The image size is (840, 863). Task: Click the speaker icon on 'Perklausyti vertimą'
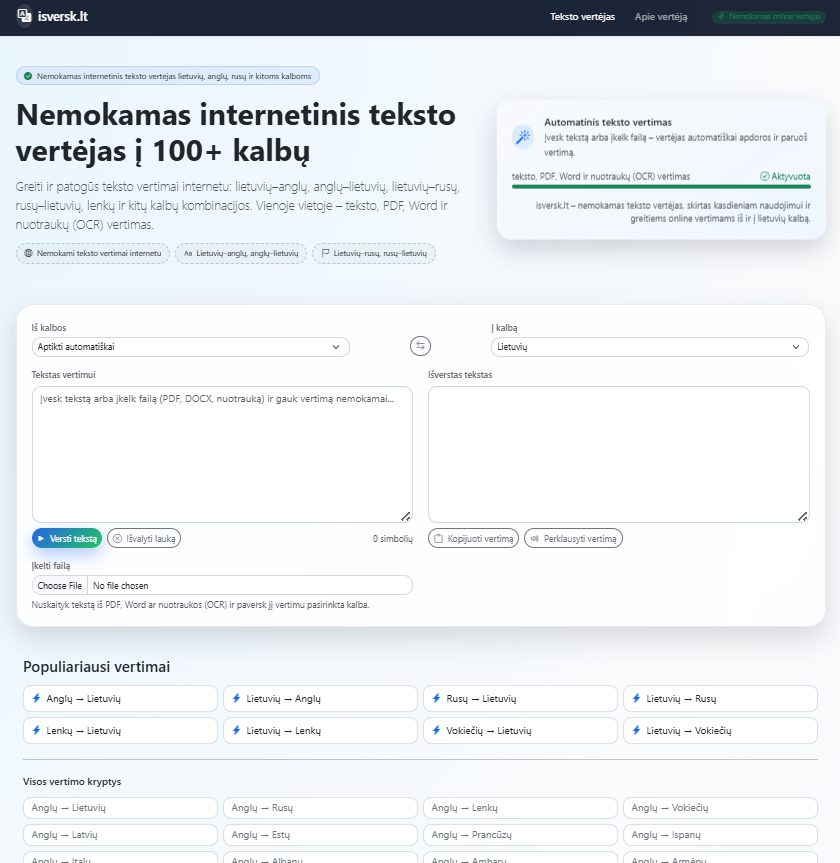536,537
